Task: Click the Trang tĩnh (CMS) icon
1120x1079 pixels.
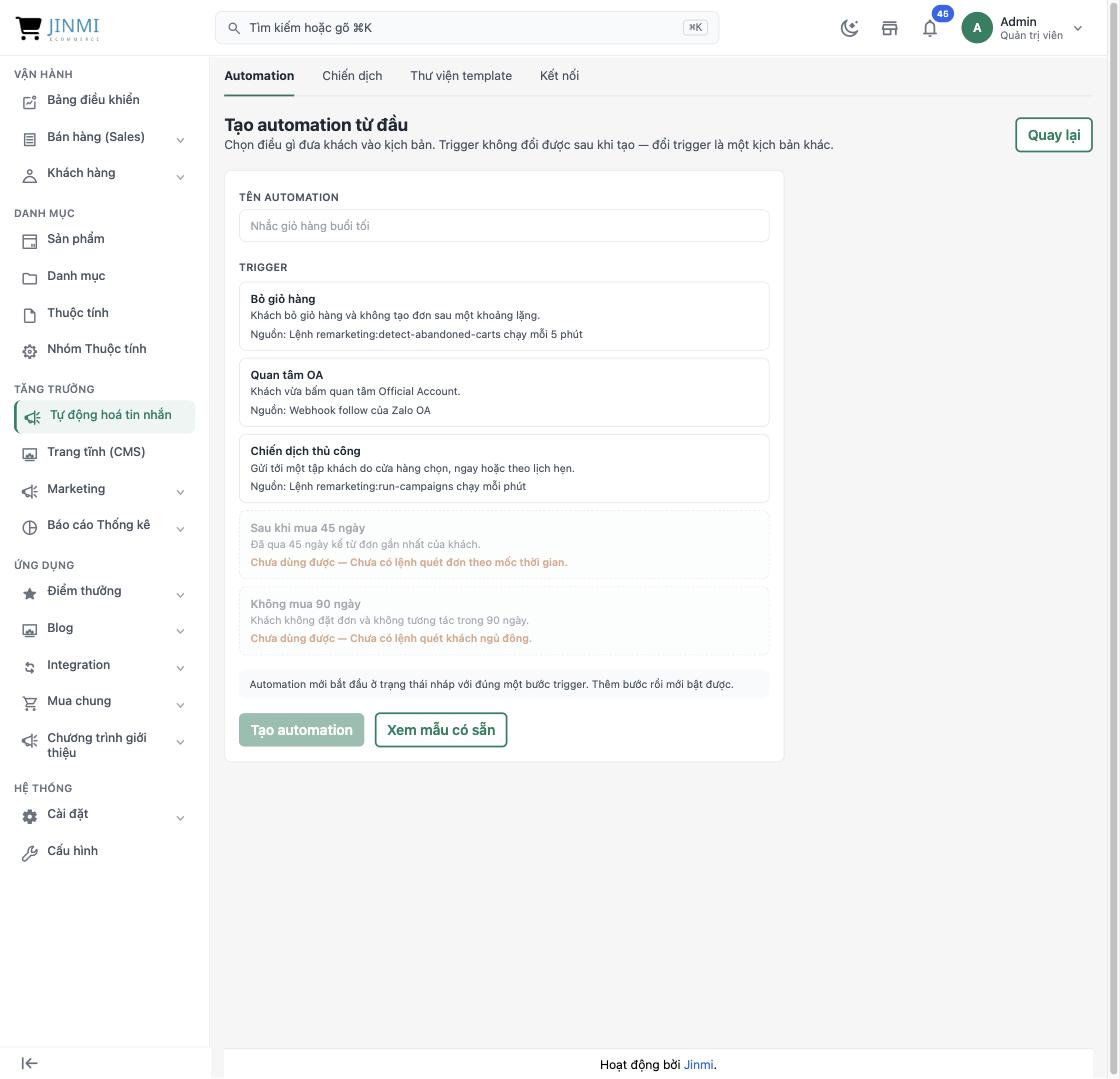Action: coord(29,454)
